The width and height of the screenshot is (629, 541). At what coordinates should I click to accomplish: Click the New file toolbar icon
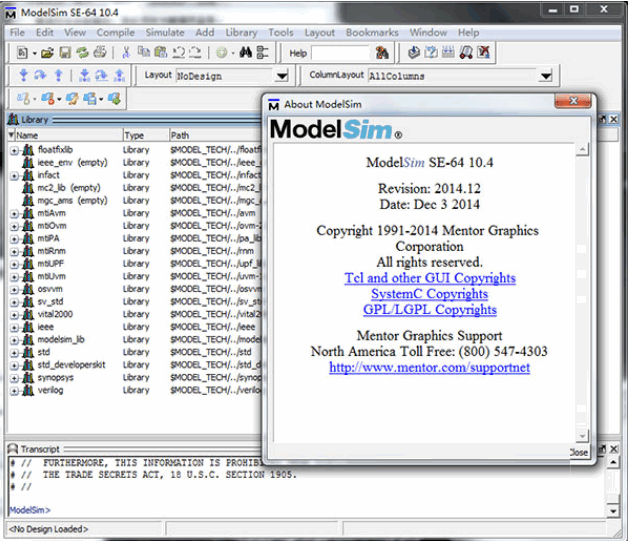coord(22,53)
